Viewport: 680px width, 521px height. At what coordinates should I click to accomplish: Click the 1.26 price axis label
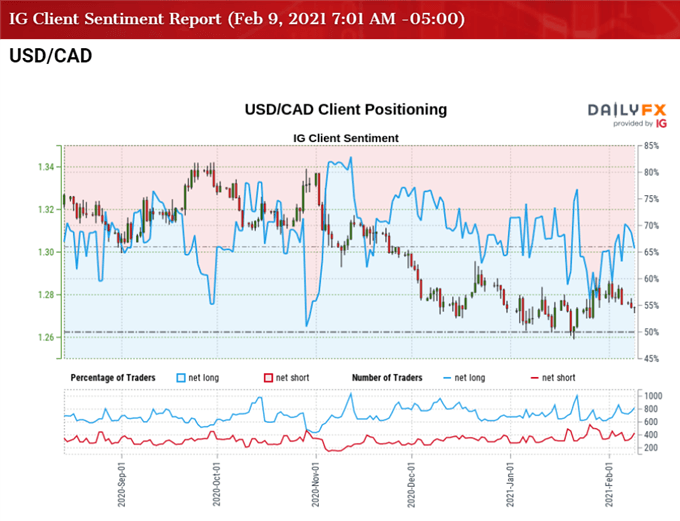pos(46,338)
